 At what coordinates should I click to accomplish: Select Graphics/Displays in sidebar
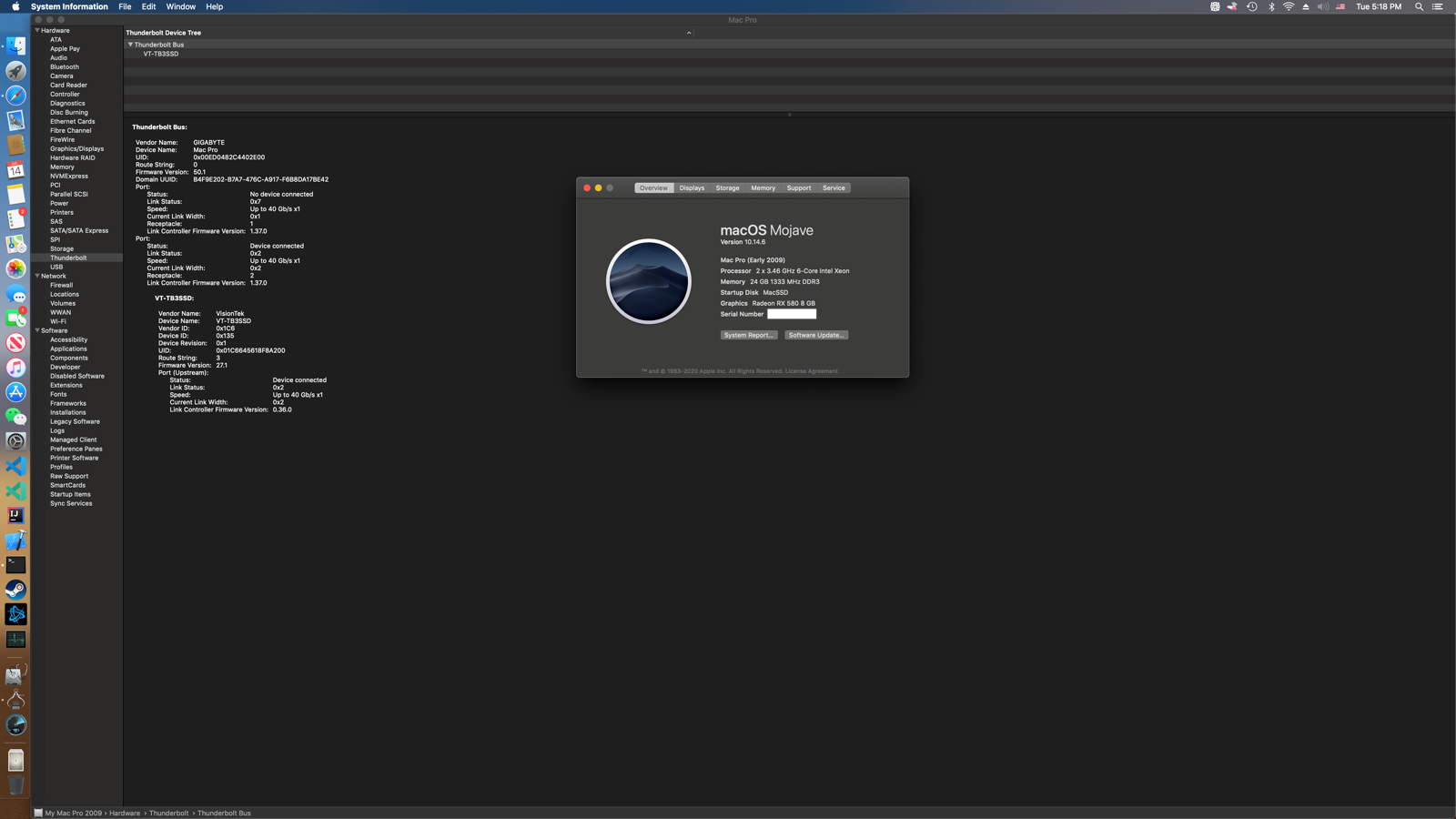(76, 148)
